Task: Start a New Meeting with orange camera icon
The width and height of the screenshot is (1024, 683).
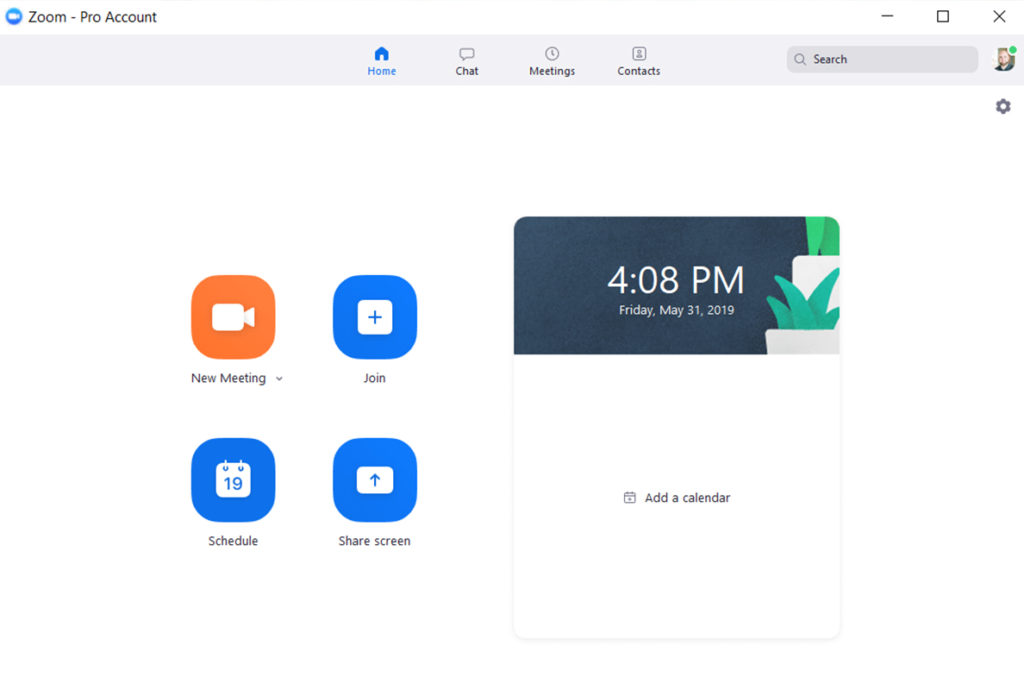Action: pos(233,317)
